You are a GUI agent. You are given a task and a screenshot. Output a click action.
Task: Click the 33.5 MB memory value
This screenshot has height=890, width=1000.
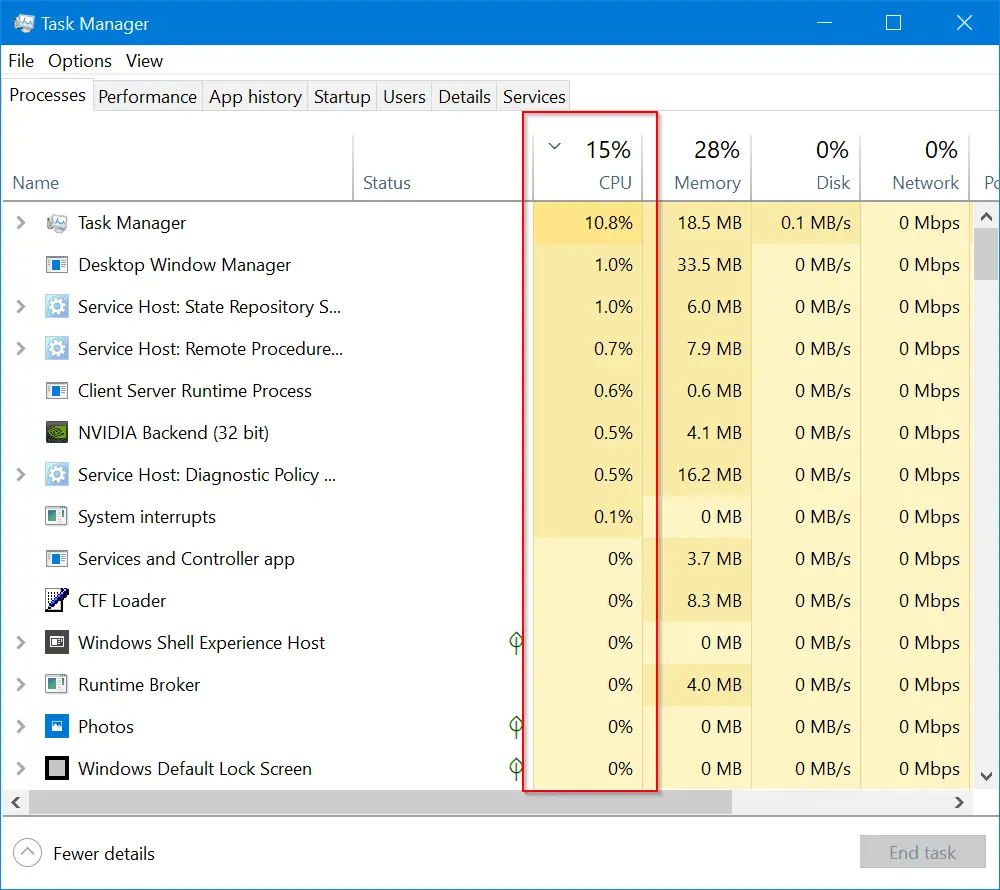(709, 265)
